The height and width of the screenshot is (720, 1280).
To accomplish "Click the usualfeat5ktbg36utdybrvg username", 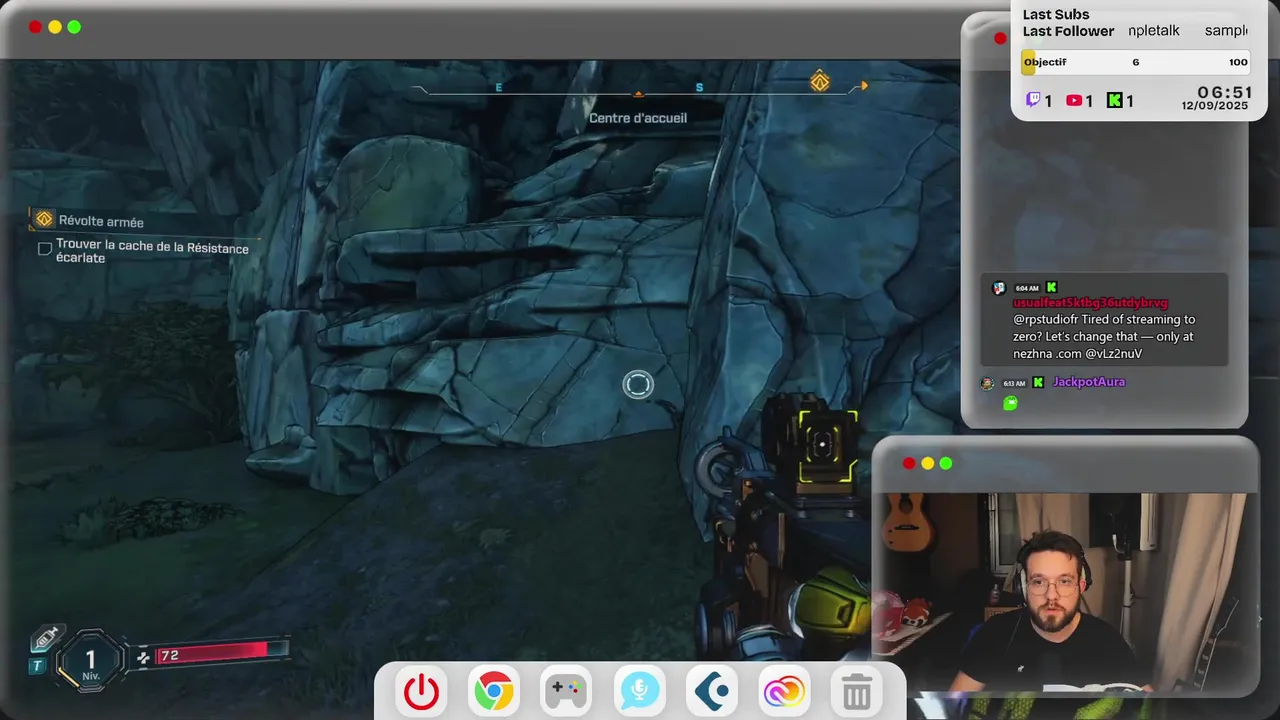I will pos(1090,303).
